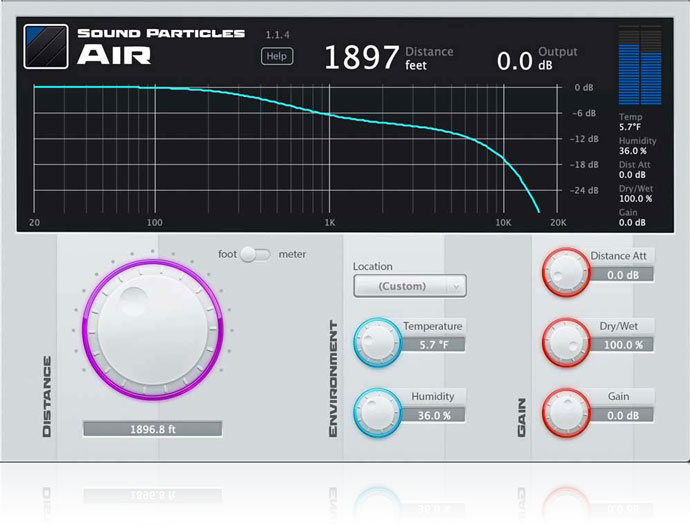Click the Dry/Wet 100.0 % value field
The height and width of the screenshot is (531, 690).
pos(623,344)
